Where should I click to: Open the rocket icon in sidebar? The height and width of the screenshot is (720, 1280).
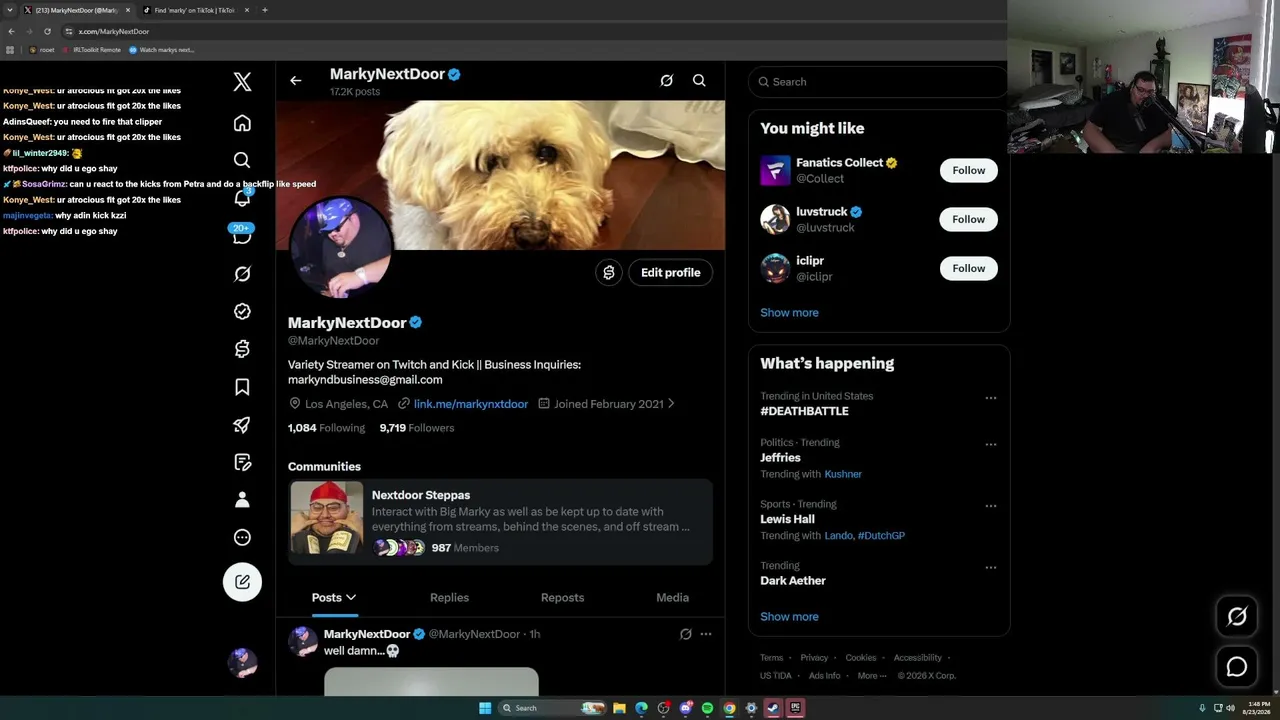242,424
